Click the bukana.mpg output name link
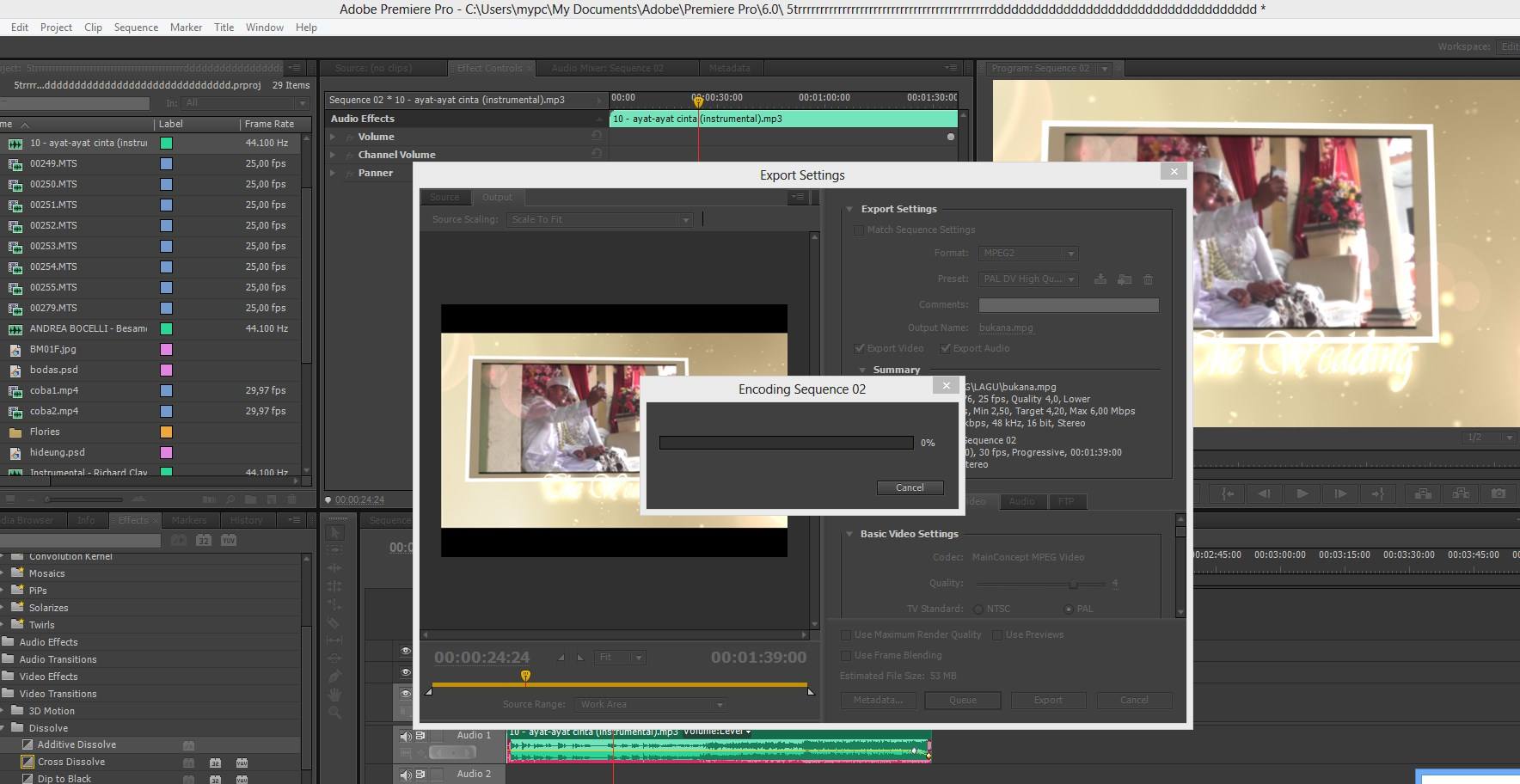This screenshot has height=784, width=1520. click(x=1006, y=328)
